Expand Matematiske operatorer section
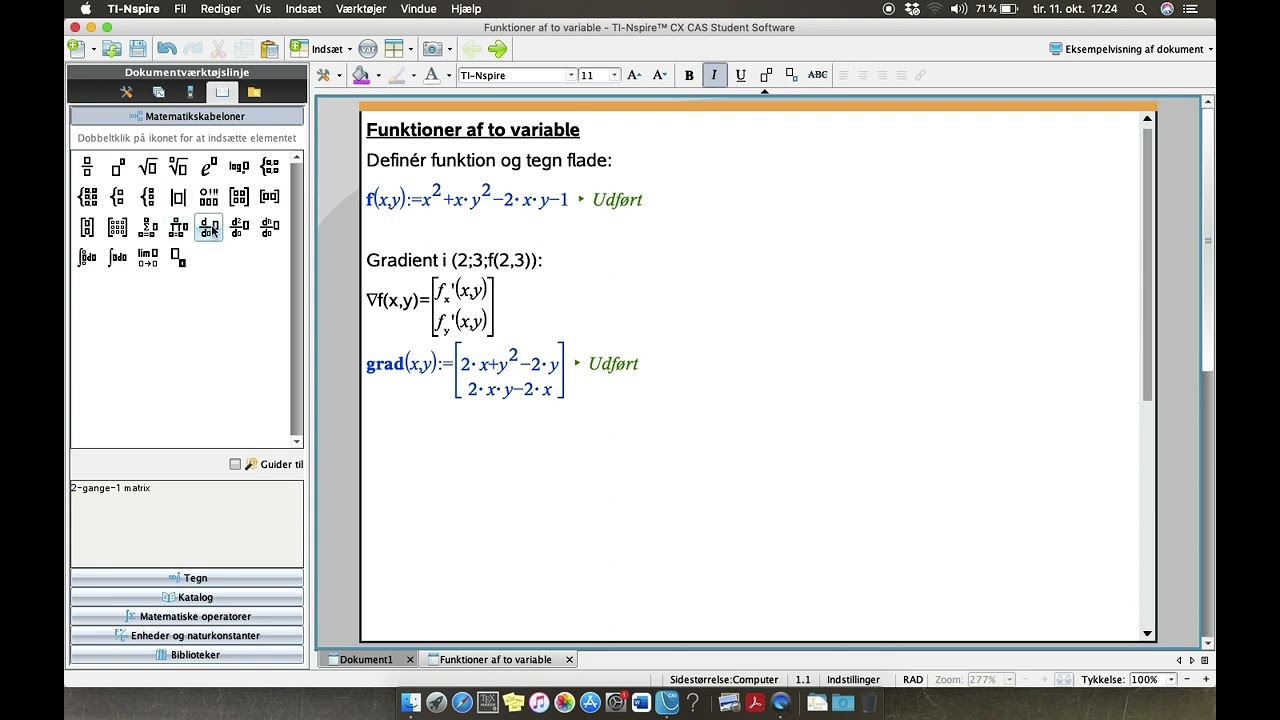This screenshot has width=1280, height=720. click(x=187, y=616)
